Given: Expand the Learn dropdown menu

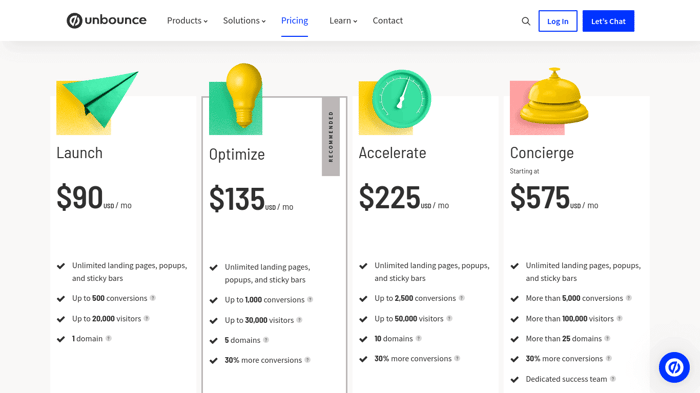Looking at the screenshot, I should (343, 21).
